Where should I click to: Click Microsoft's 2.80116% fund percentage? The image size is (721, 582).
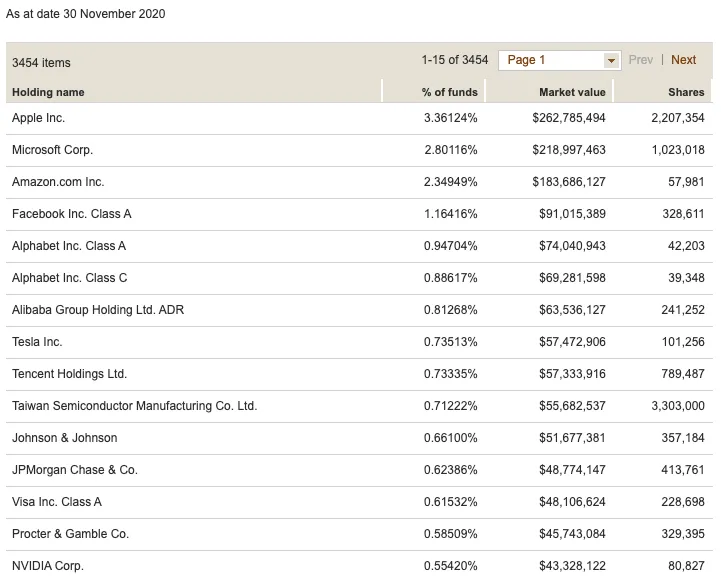click(451, 150)
